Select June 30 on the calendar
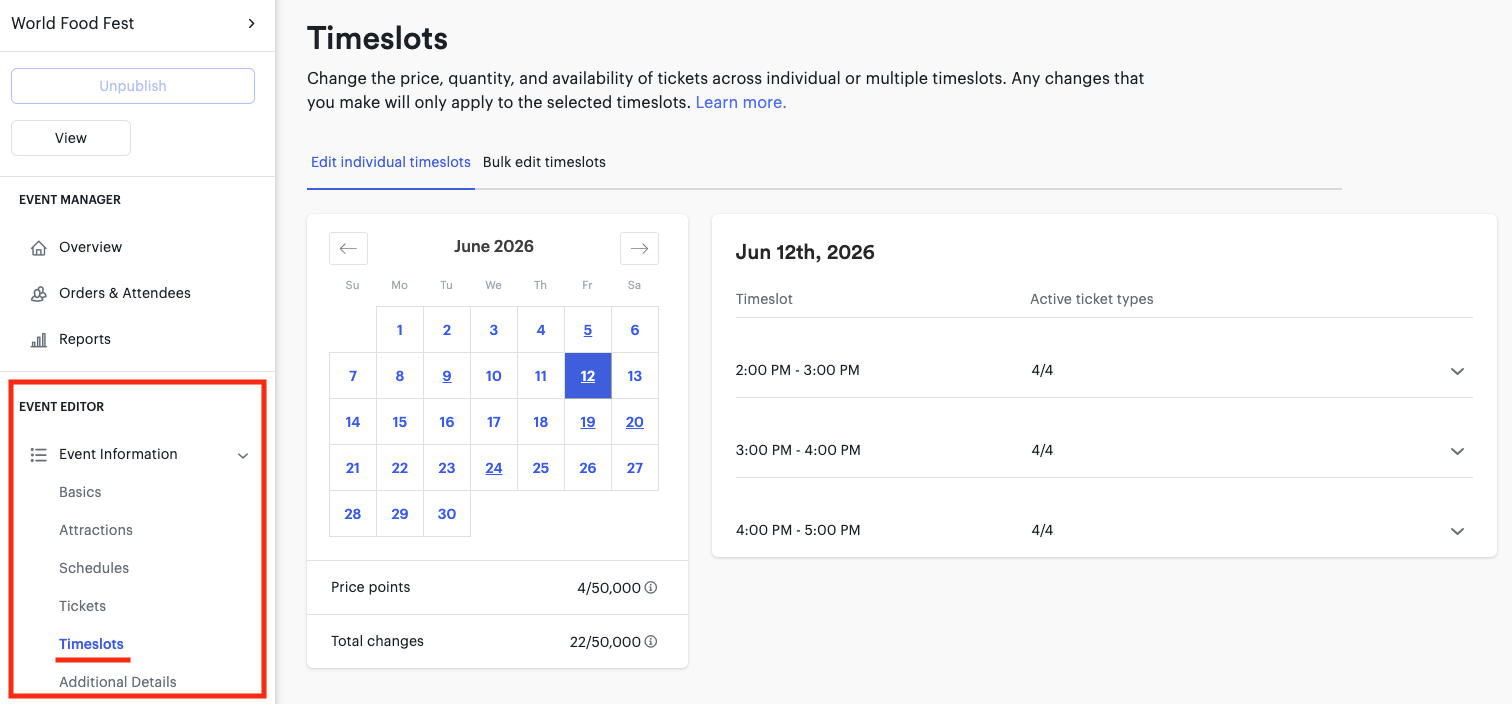 447,514
